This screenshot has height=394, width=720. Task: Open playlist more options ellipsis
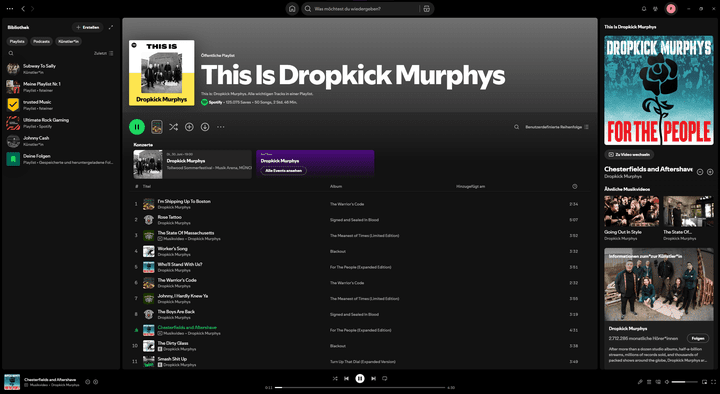[221, 127]
